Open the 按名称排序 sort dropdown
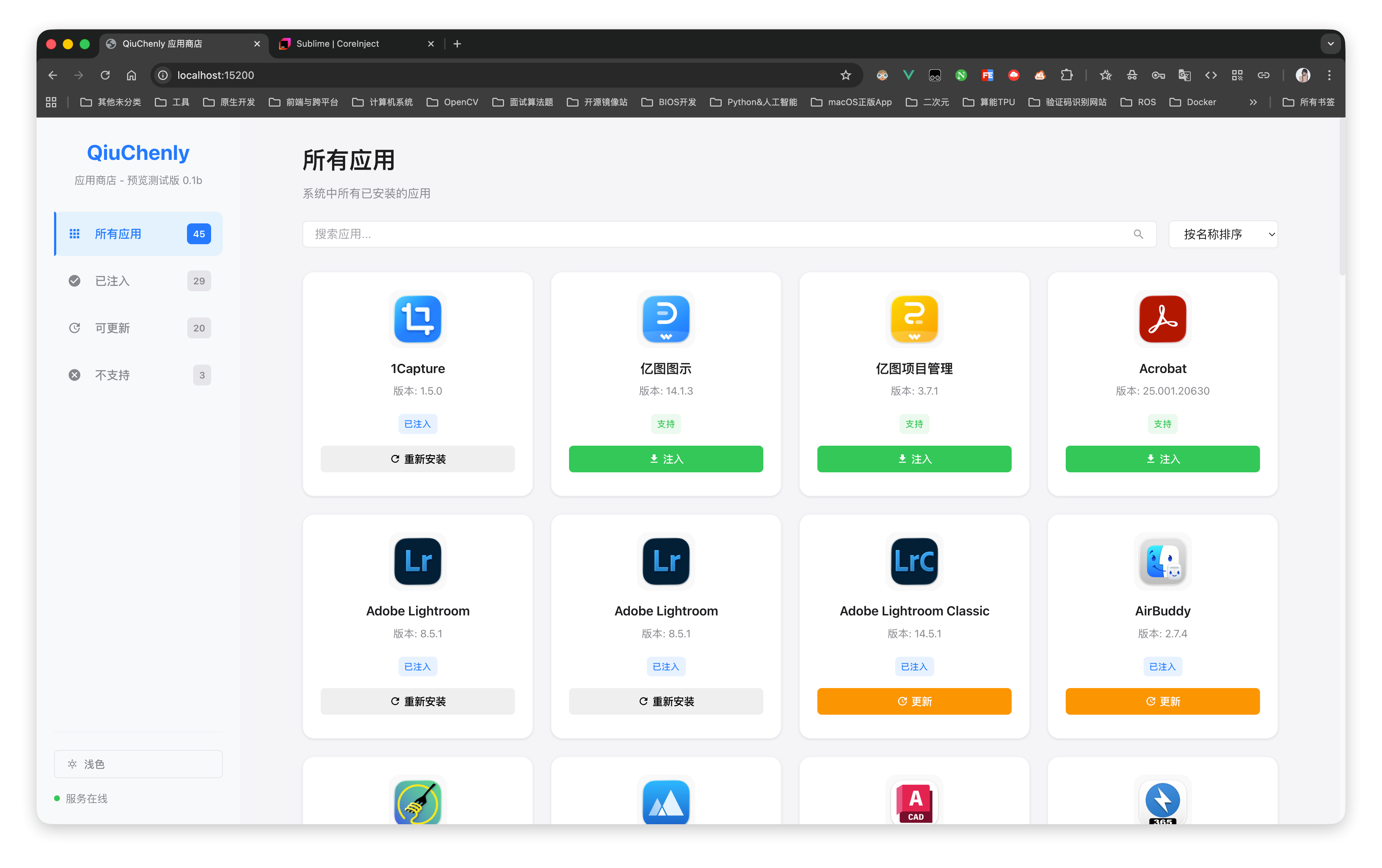The image size is (1382, 868). point(1223,234)
